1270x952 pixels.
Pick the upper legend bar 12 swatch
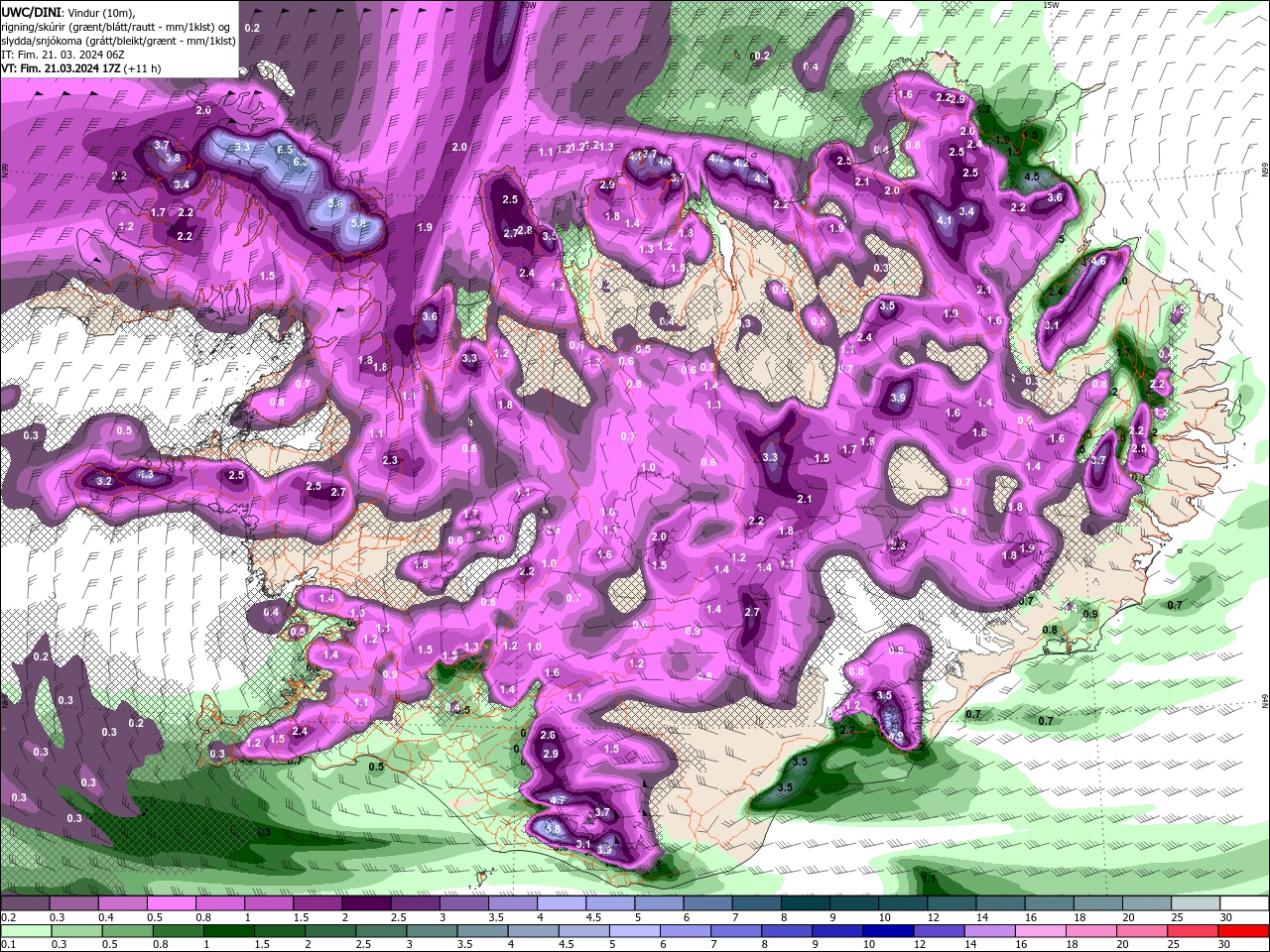pos(952,903)
